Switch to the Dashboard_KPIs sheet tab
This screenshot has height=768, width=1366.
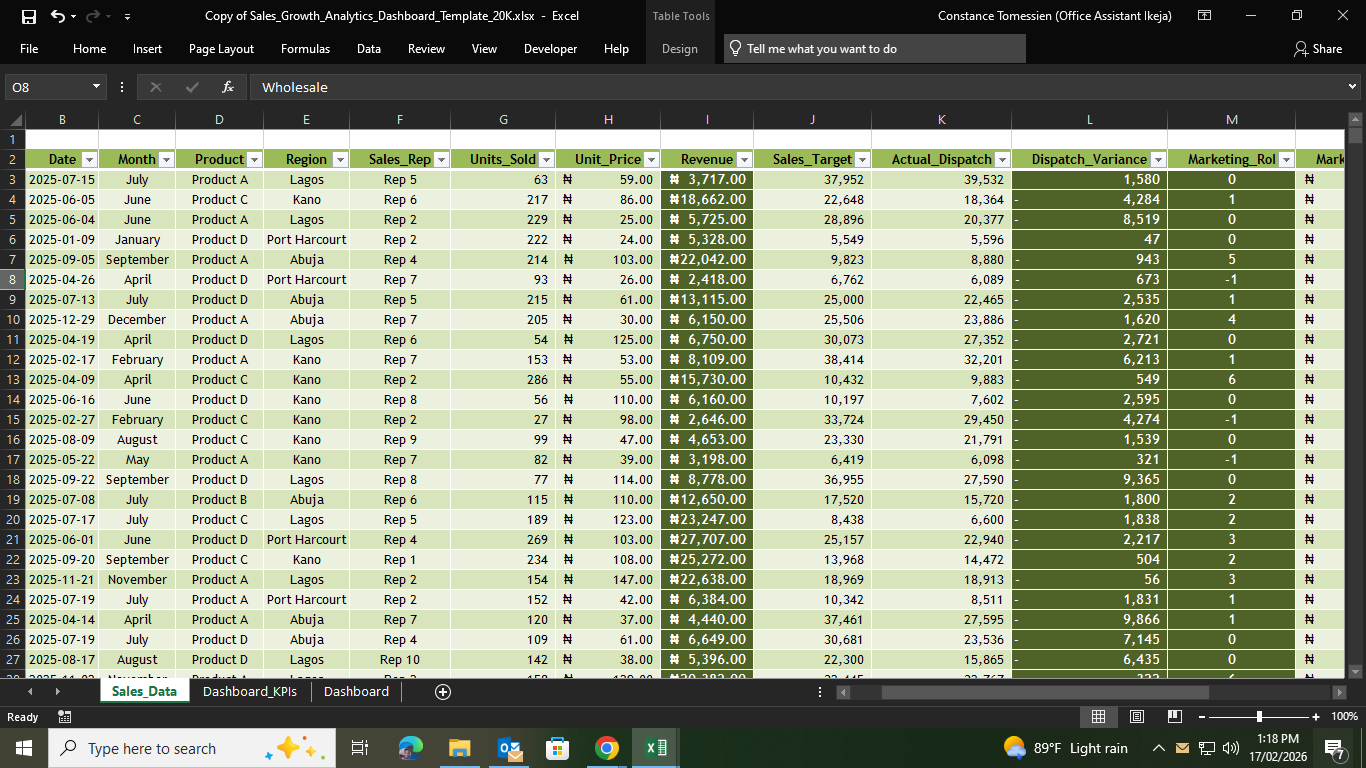point(250,691)
